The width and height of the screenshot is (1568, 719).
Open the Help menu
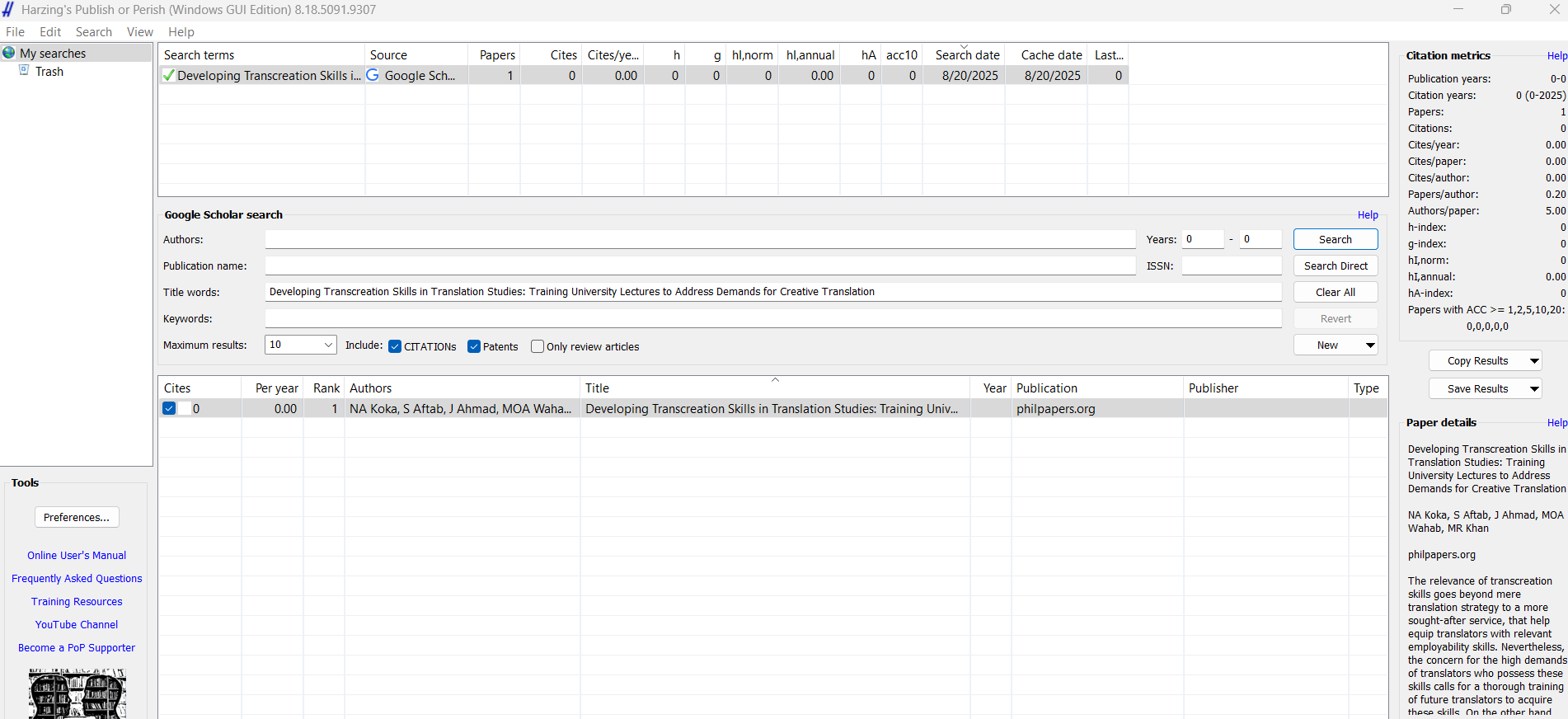181,31
